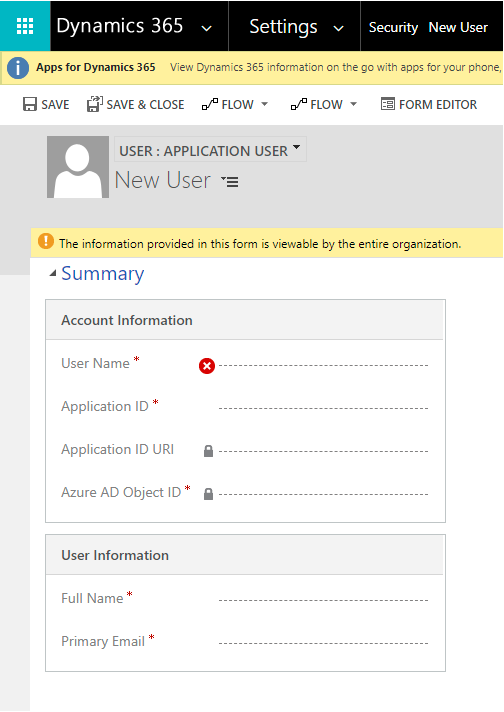Click the orange warning icon
504x712 pixels.
click(x=46, y=241)
